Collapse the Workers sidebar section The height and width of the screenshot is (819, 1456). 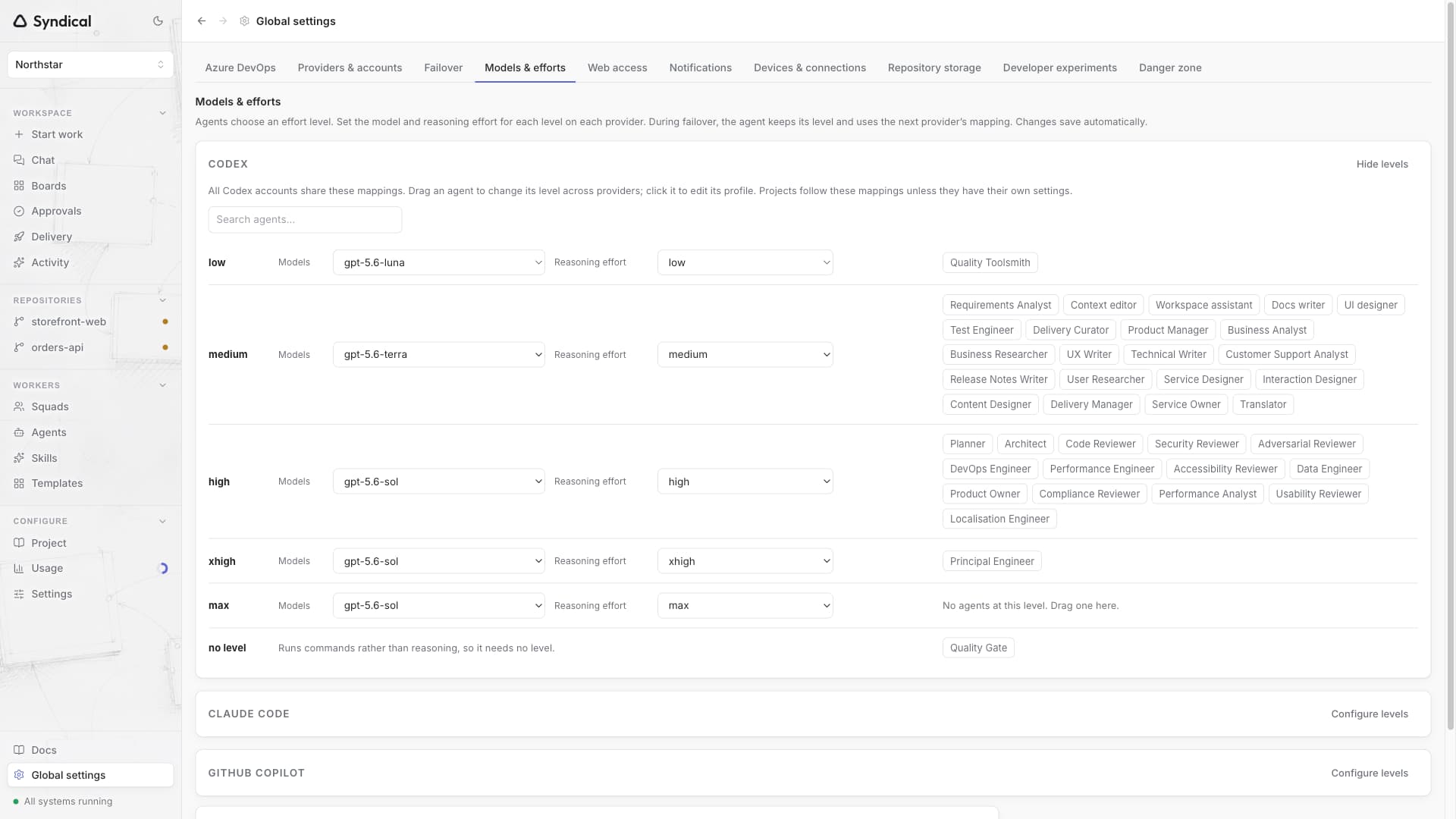point(162,385)
